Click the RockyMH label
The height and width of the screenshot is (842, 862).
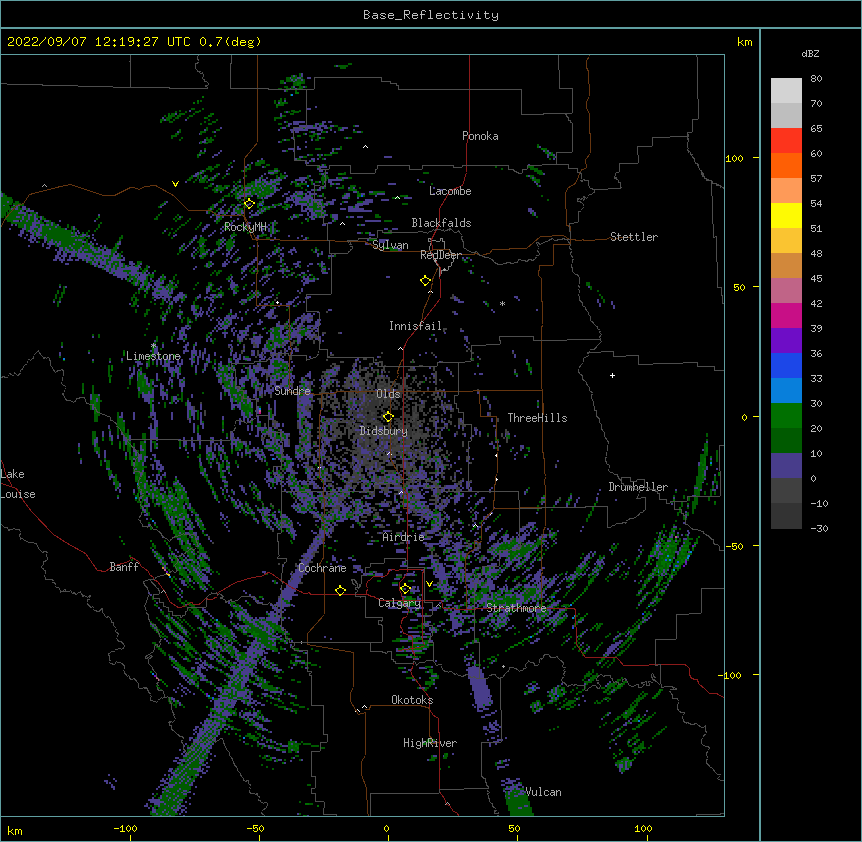pyautogui.click(x=245, y=227)
